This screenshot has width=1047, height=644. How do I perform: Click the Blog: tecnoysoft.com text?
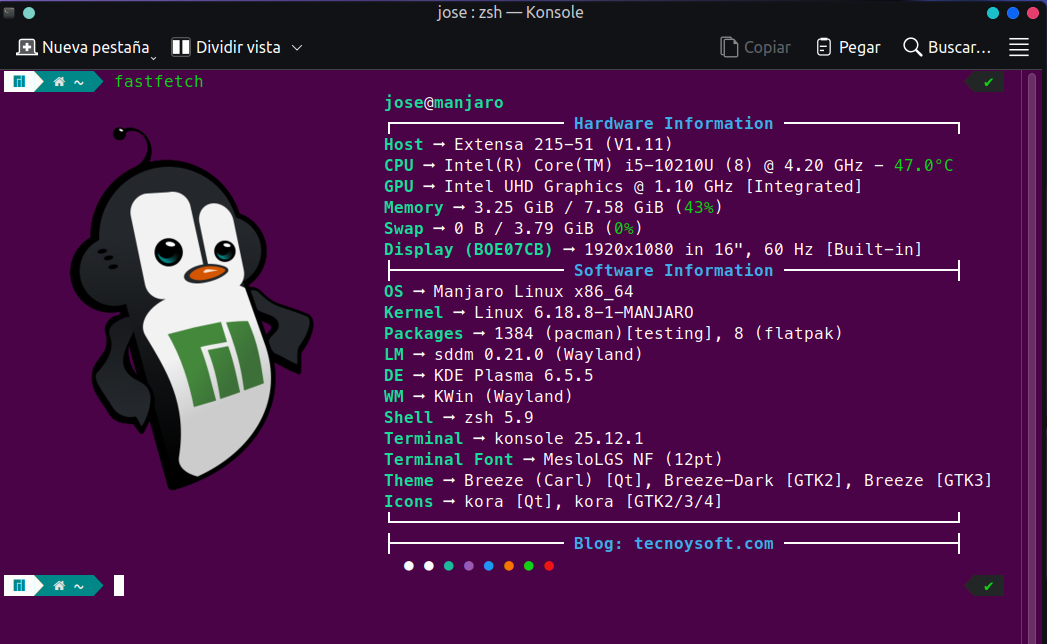pyautogui.click(x=673, y=544)
